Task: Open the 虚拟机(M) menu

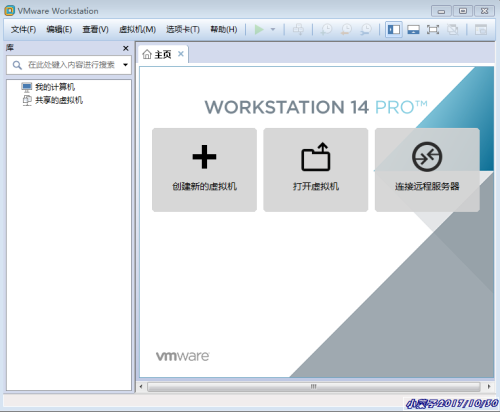Action: (137, 30)
